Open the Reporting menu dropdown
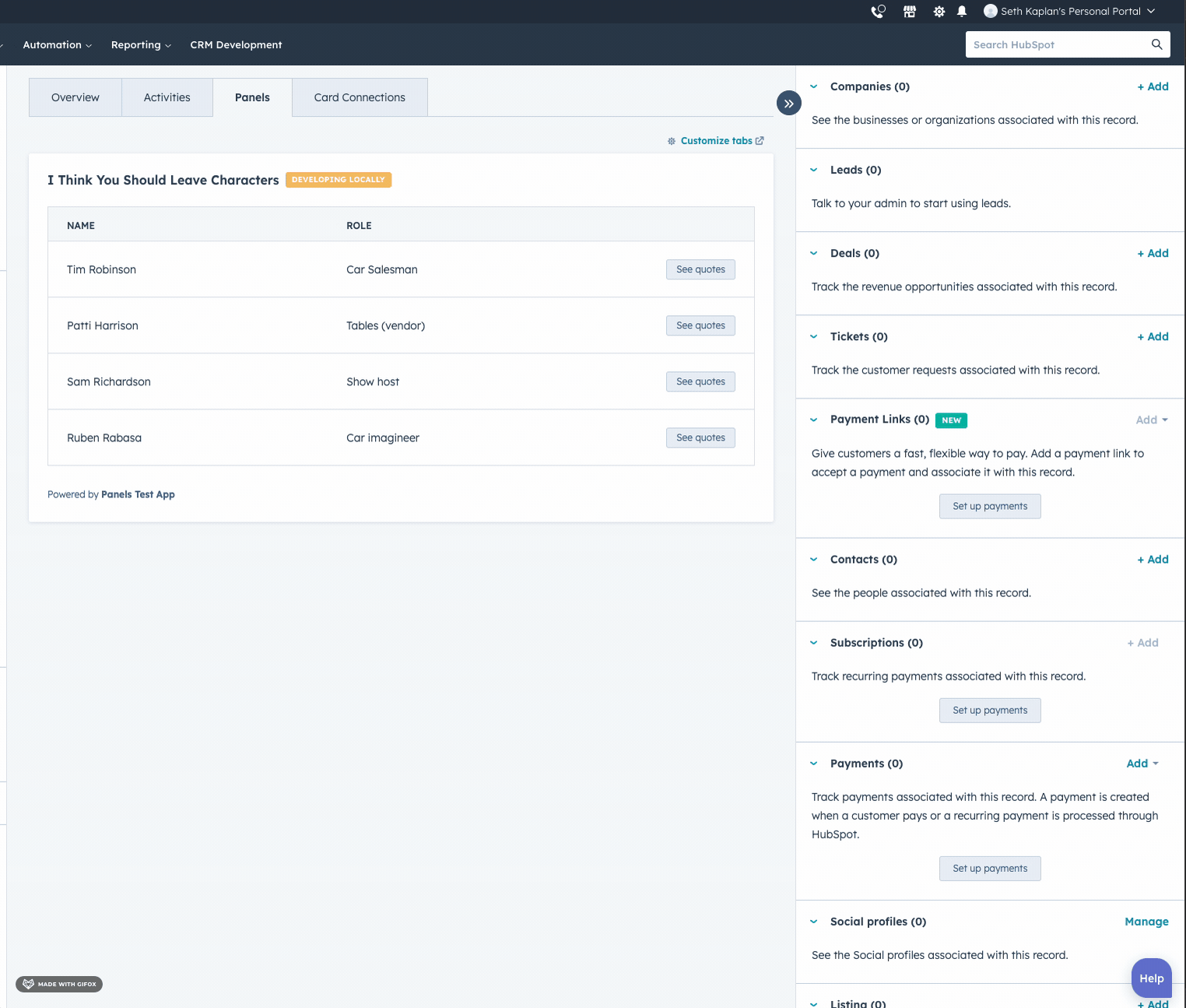This screenshot has width=1186, height=1008. point(141,45)
